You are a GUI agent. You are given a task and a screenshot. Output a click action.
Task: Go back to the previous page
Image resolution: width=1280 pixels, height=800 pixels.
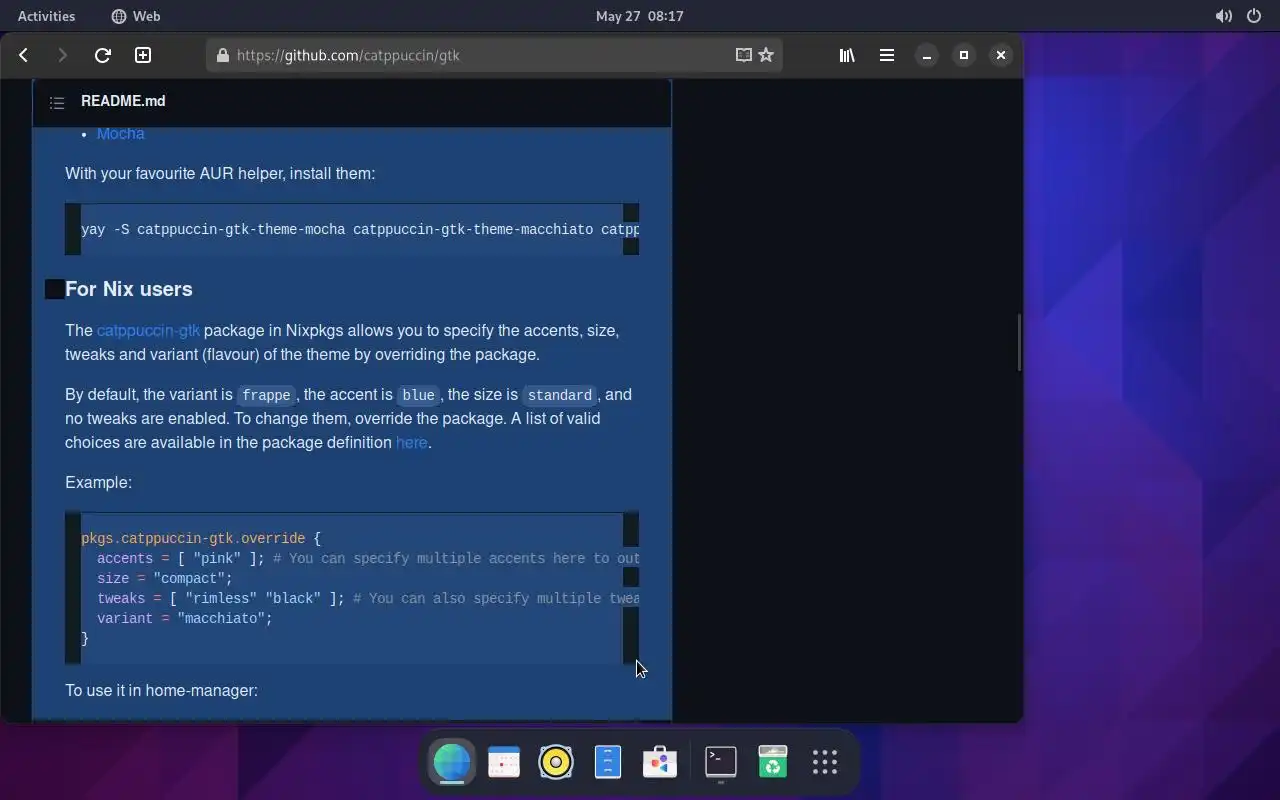click(x=23, y=55)
